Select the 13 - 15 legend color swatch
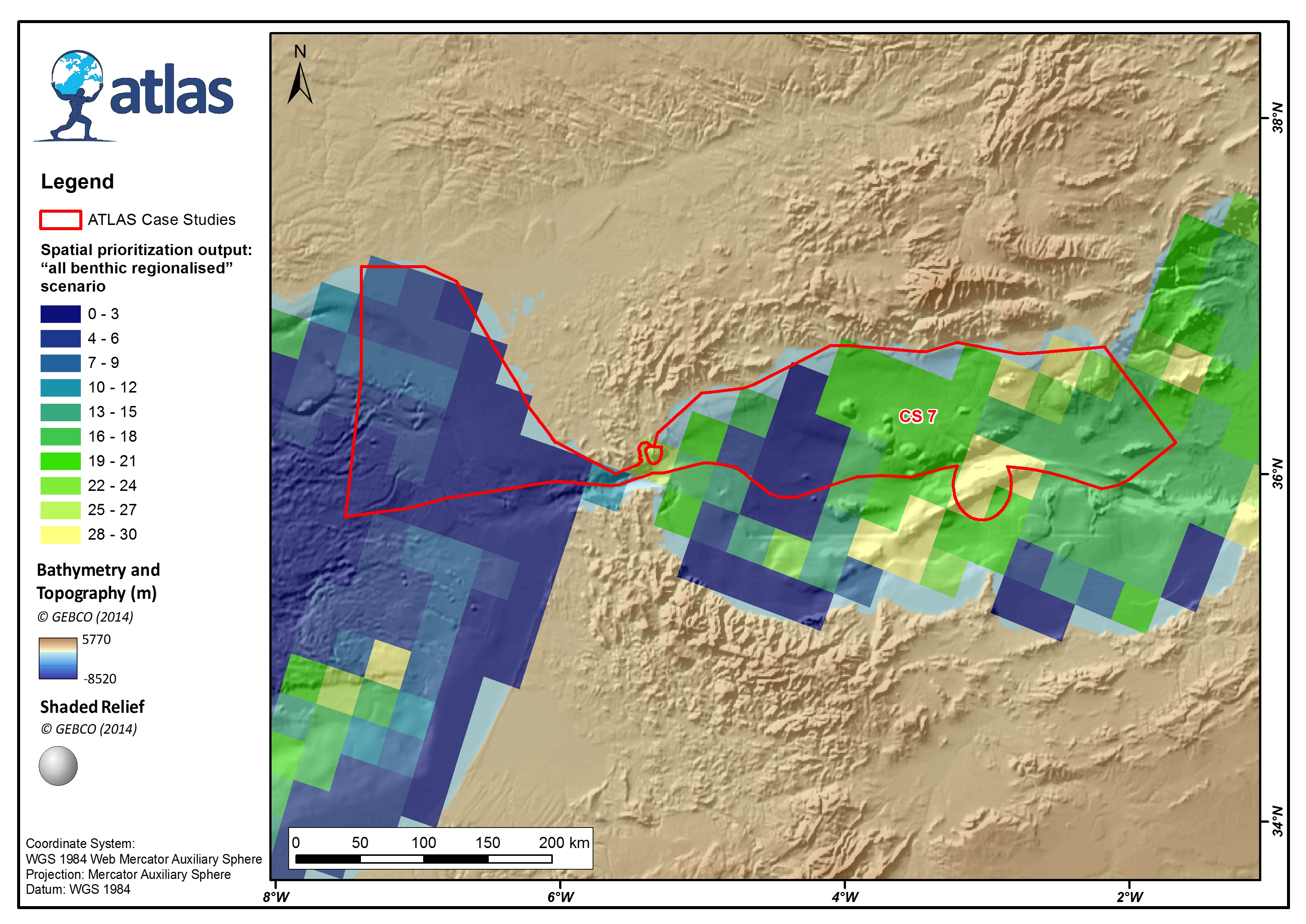The width and height of the screenshot is (1306, 924). (x=60, y=412)
